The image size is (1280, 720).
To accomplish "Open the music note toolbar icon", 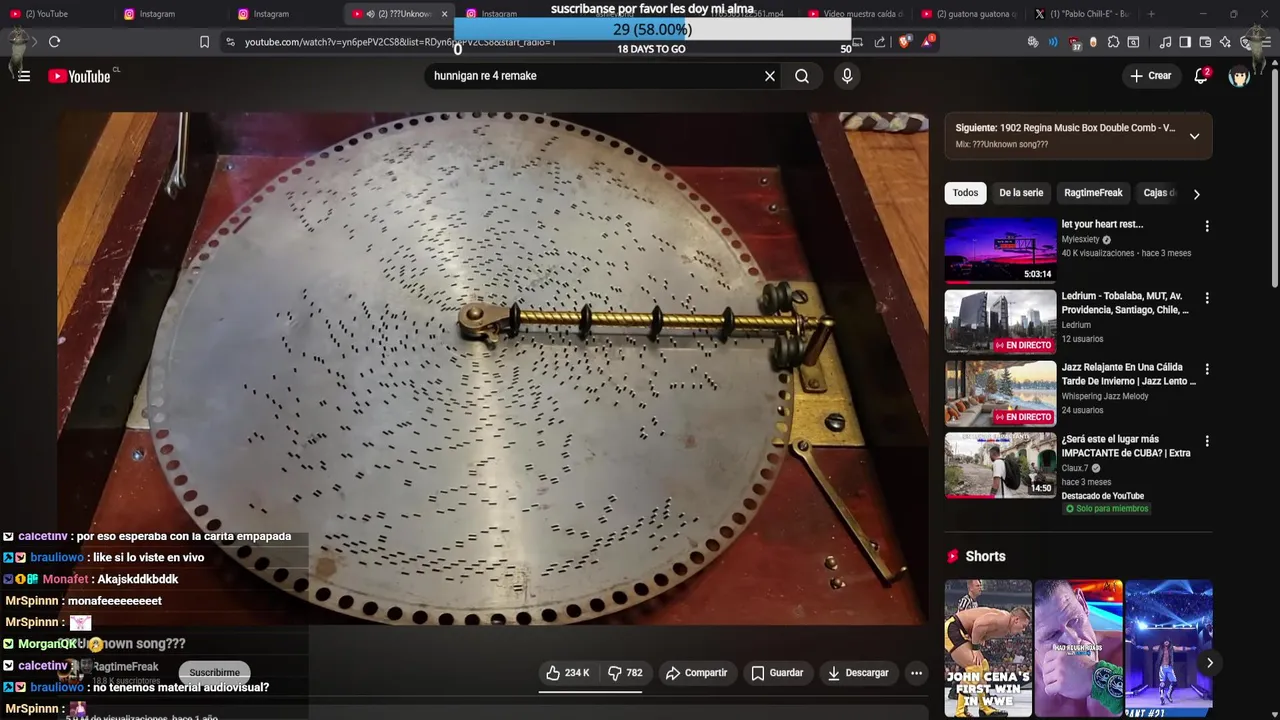I will 1165,42.
